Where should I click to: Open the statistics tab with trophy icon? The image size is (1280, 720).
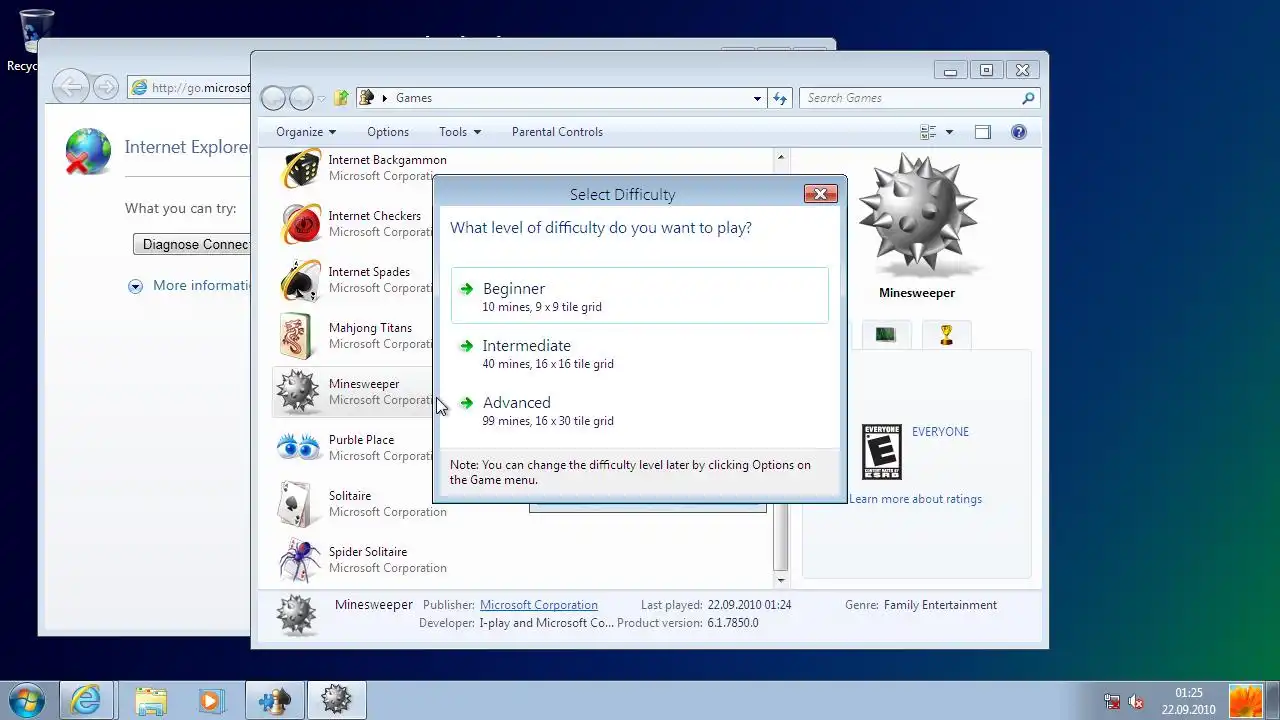click(x=946, y=335)
